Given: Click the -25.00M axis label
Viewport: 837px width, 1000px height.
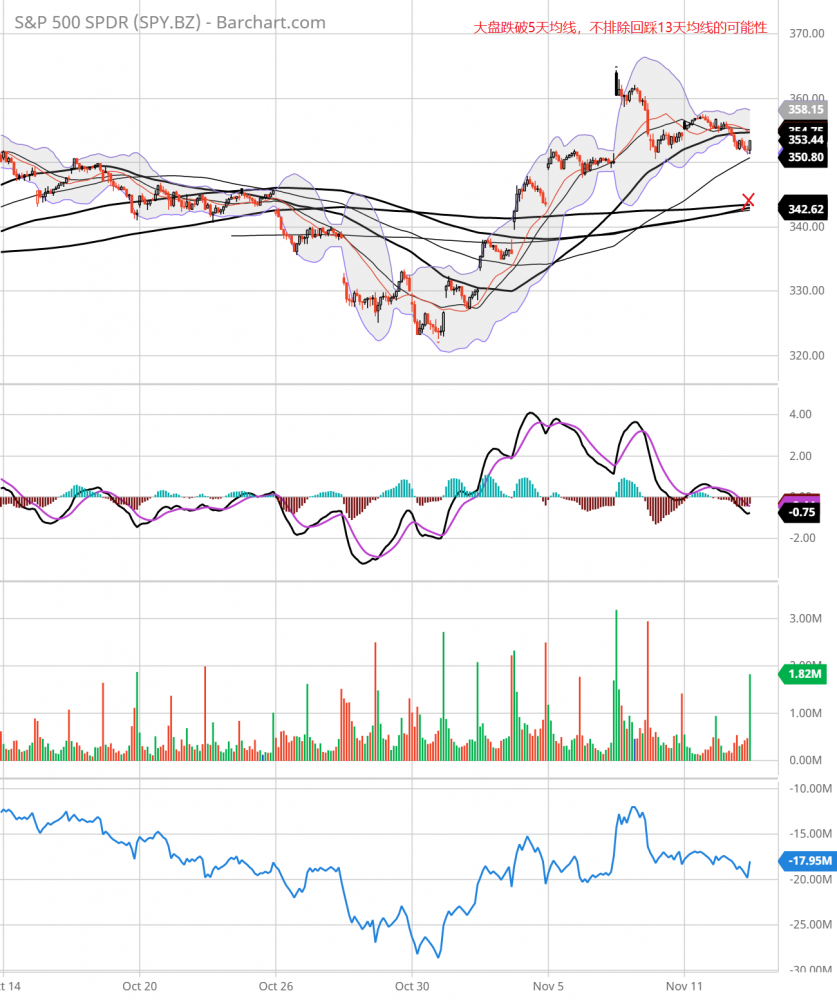Looking at the screenshot, I should coord(808,925).
